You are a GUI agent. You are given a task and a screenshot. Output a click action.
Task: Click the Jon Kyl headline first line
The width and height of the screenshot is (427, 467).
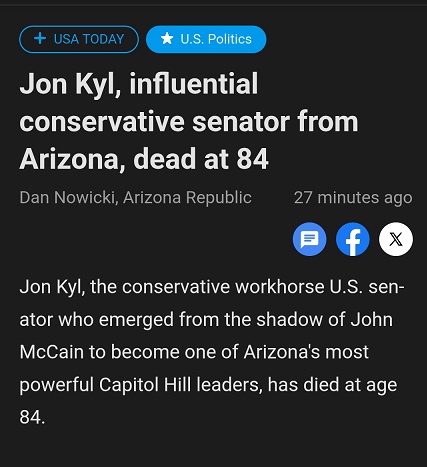[x=139, y=84]
